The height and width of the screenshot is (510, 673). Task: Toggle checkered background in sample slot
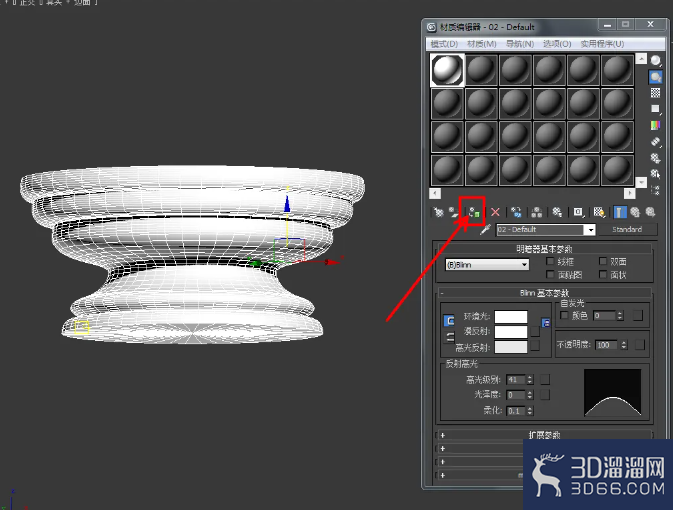pyautogui.click(x=655, y=93)
